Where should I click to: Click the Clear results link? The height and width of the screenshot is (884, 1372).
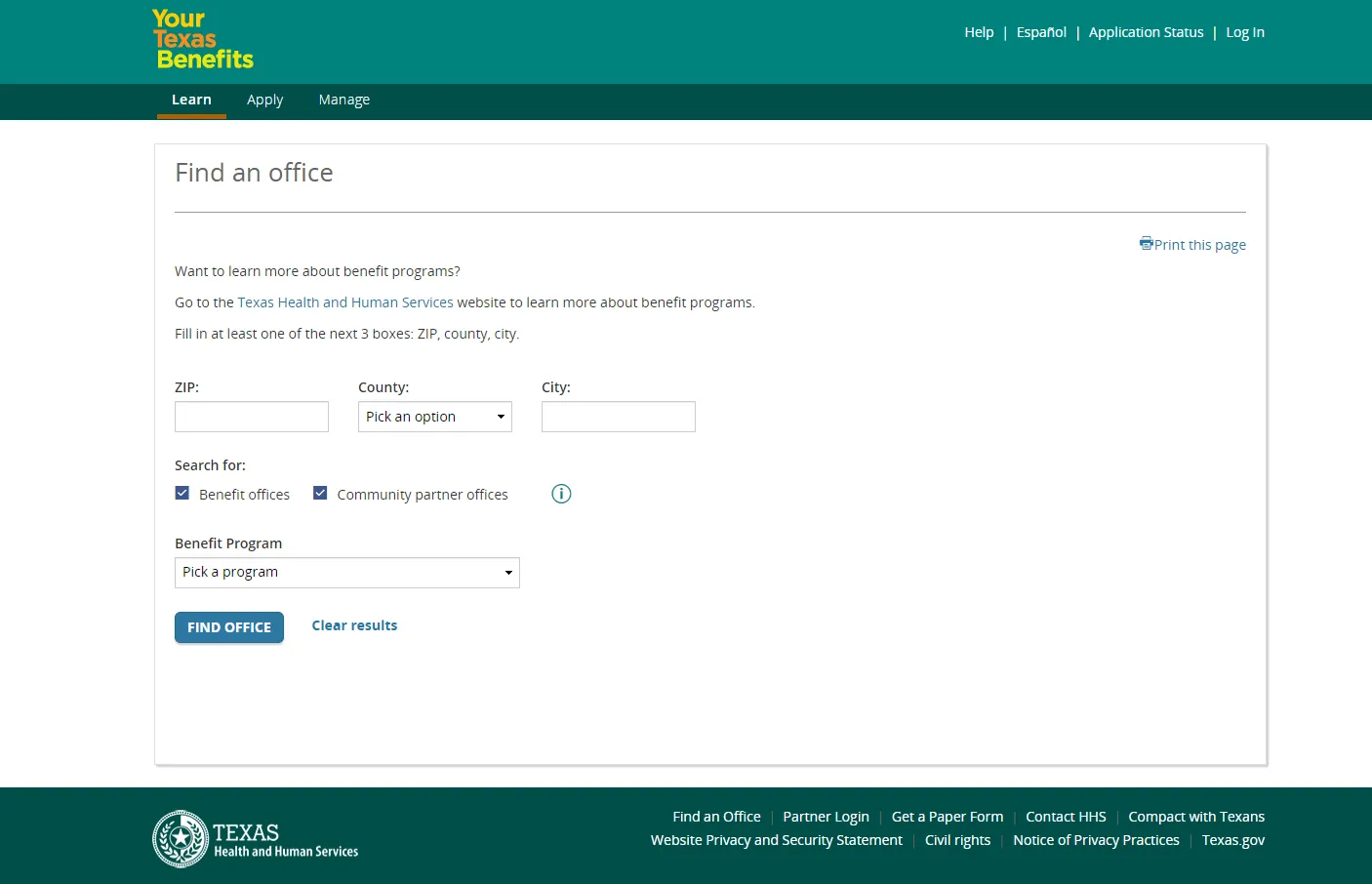point(354,625)
